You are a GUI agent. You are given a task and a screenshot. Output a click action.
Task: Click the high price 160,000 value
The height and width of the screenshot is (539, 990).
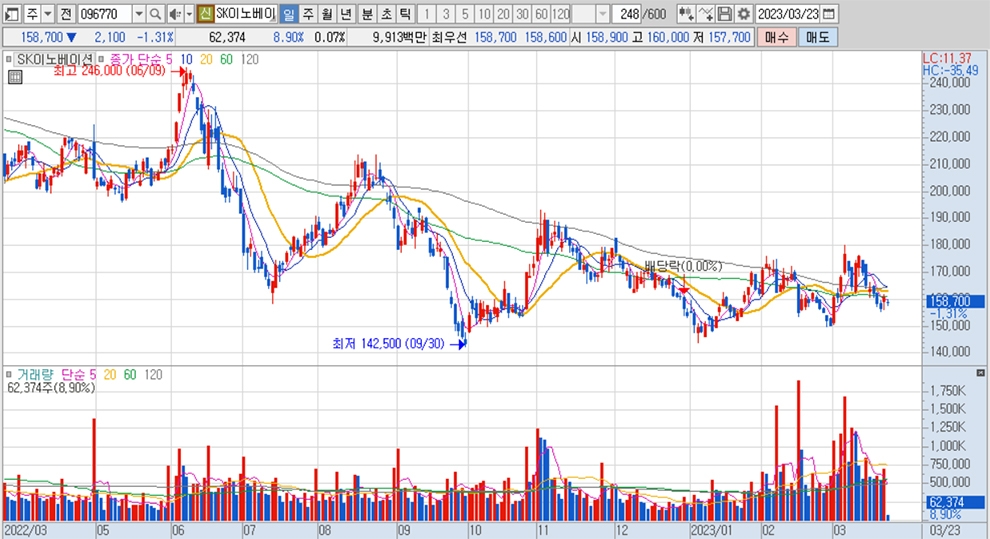coord(667,37)
